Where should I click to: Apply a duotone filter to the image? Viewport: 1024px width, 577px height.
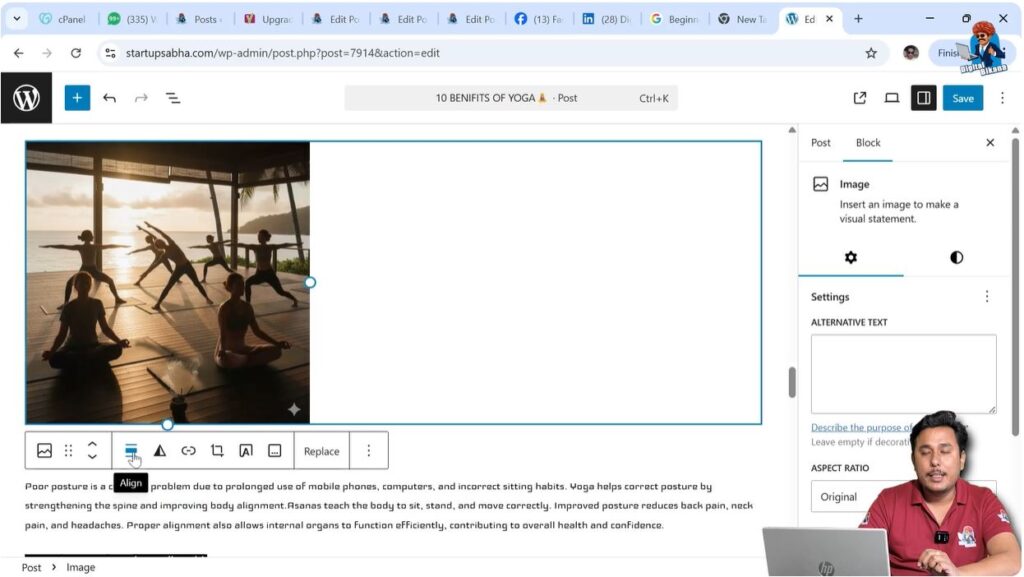click(161, 450)
